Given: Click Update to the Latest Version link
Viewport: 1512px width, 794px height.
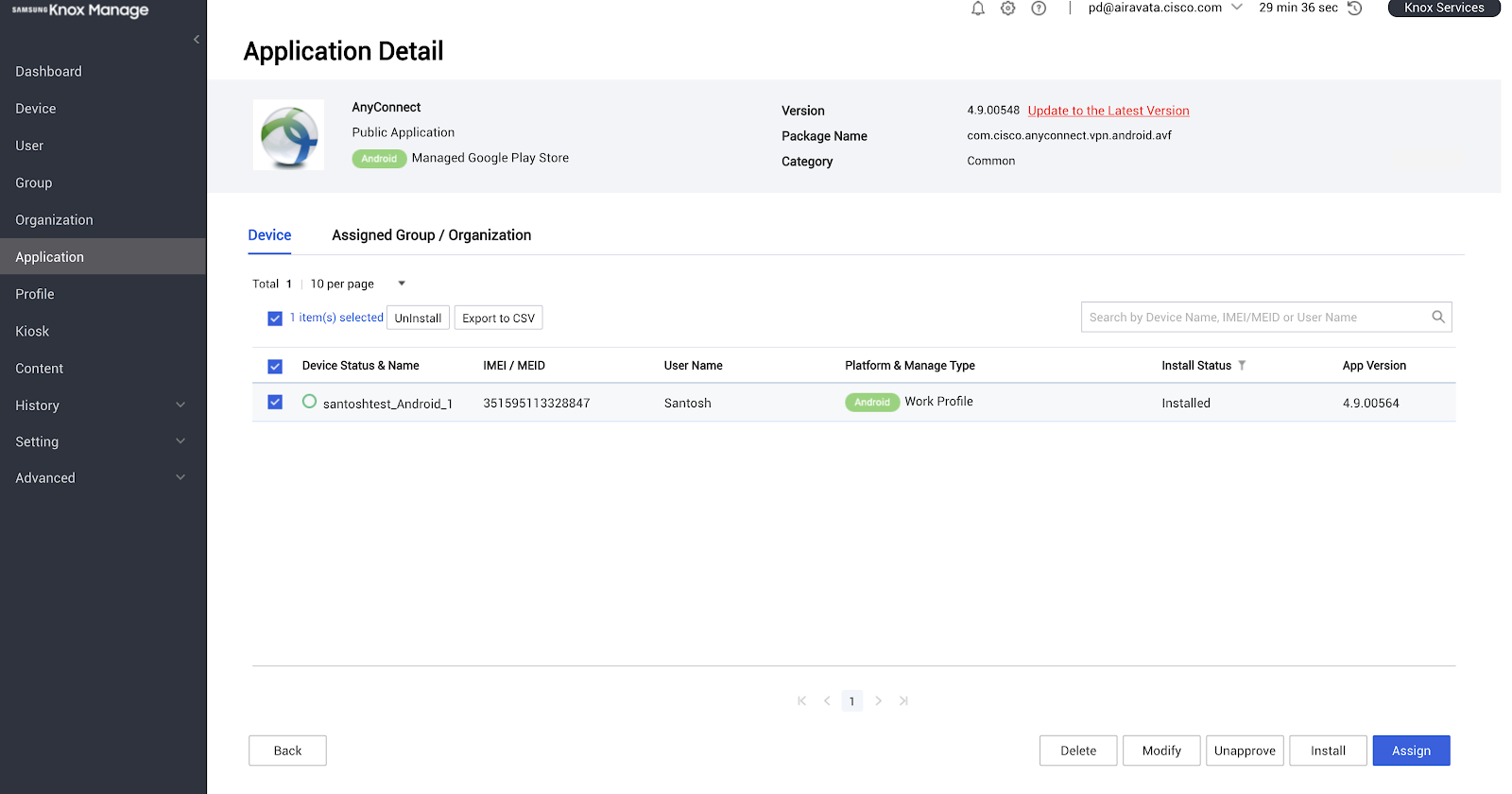Looking at the screenshot, I should tap(1108, 111).
